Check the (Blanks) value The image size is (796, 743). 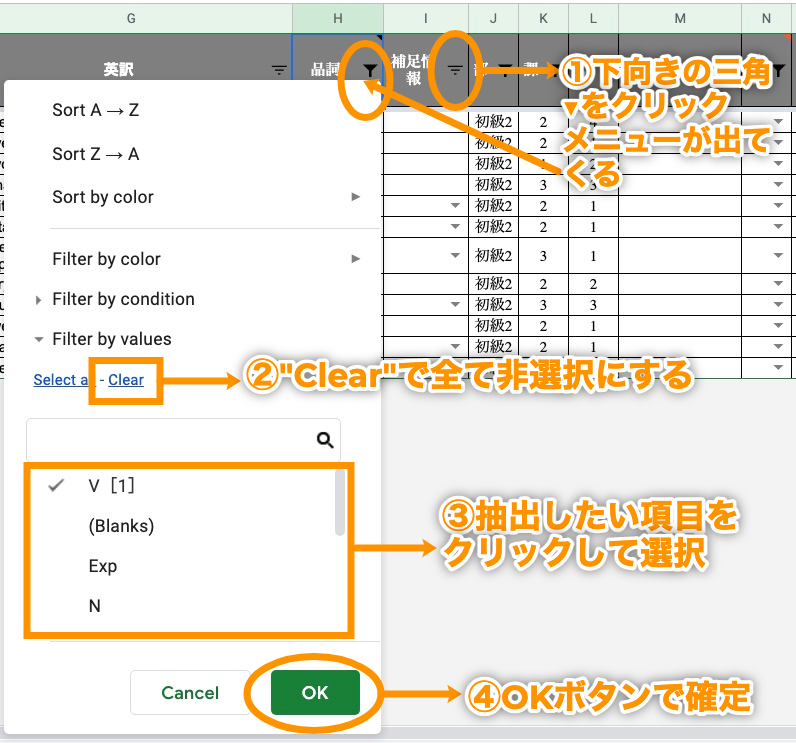point(121,525)
